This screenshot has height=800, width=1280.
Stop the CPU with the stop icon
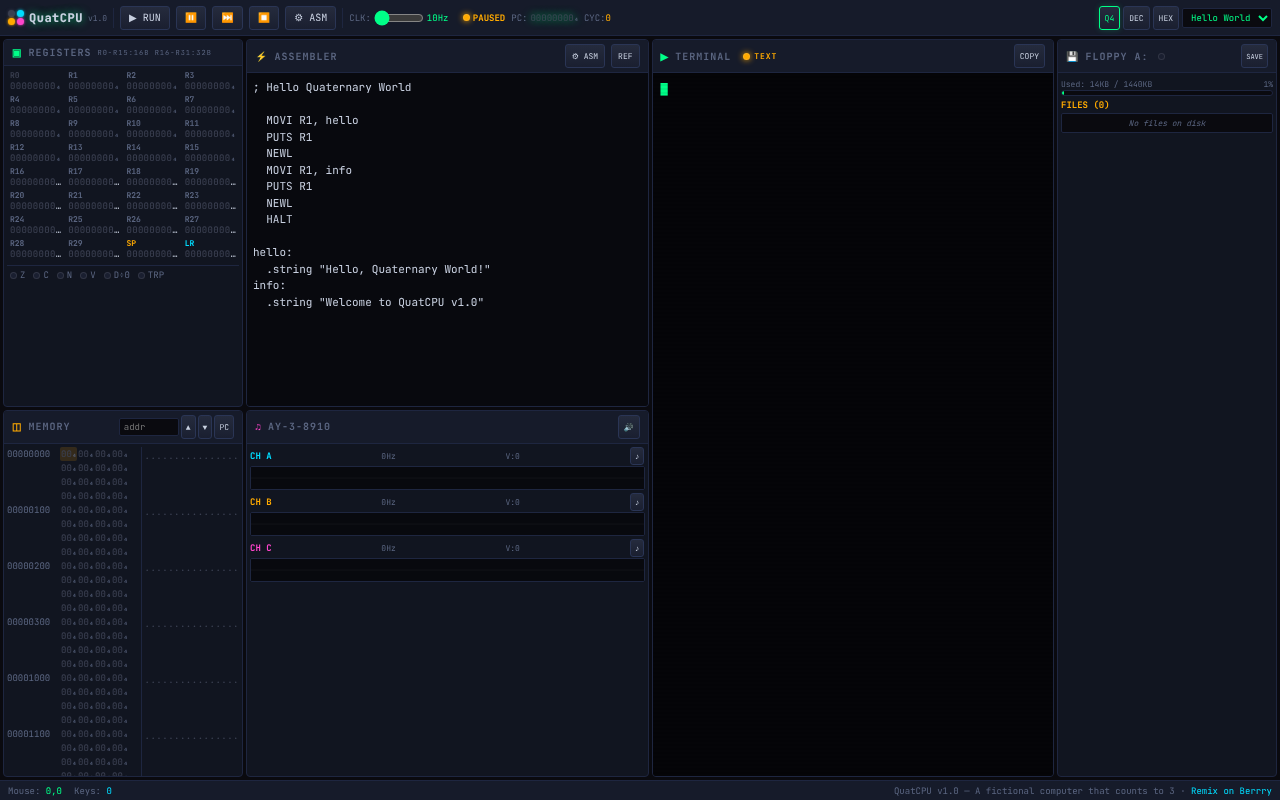click(x=264, y=18)
